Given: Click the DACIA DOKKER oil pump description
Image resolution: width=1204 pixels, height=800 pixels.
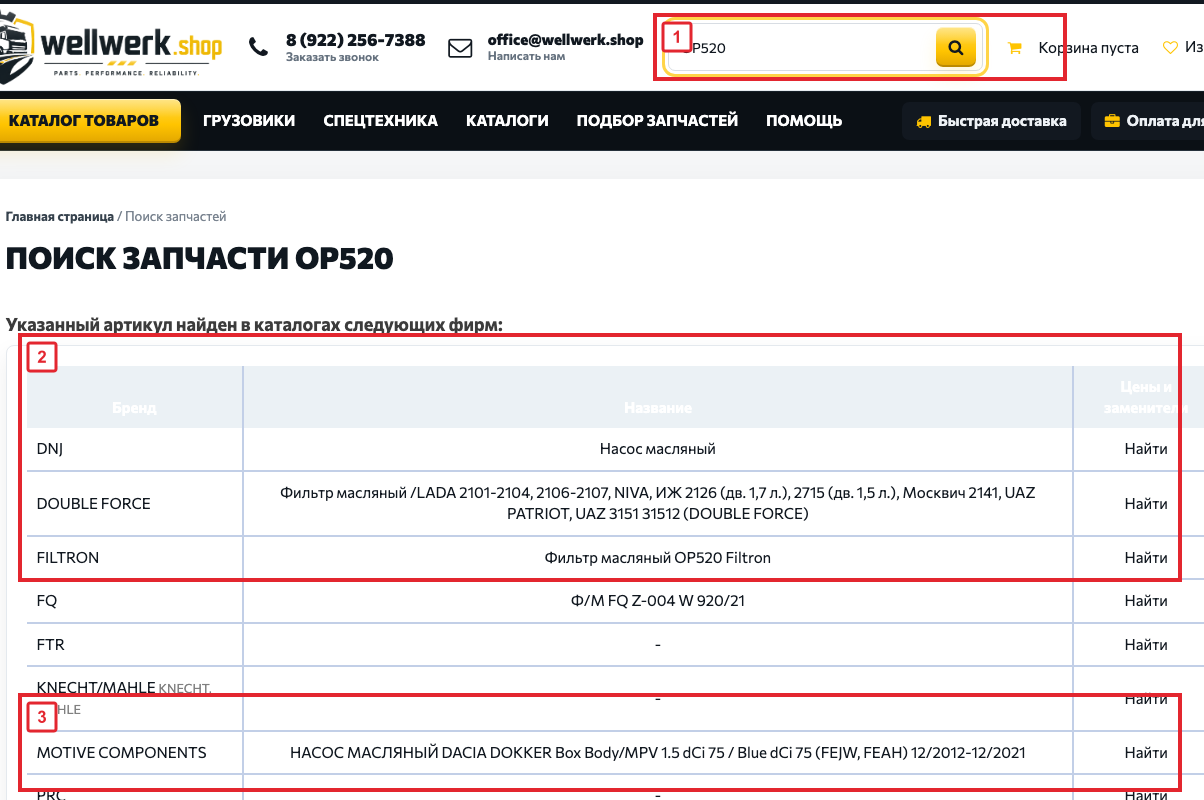Looking at the screenshot, I should click(658, 752).
